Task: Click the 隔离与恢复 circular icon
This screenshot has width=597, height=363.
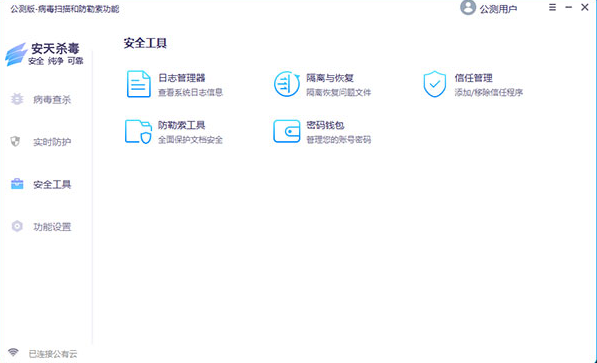Action: click(287, 84)
